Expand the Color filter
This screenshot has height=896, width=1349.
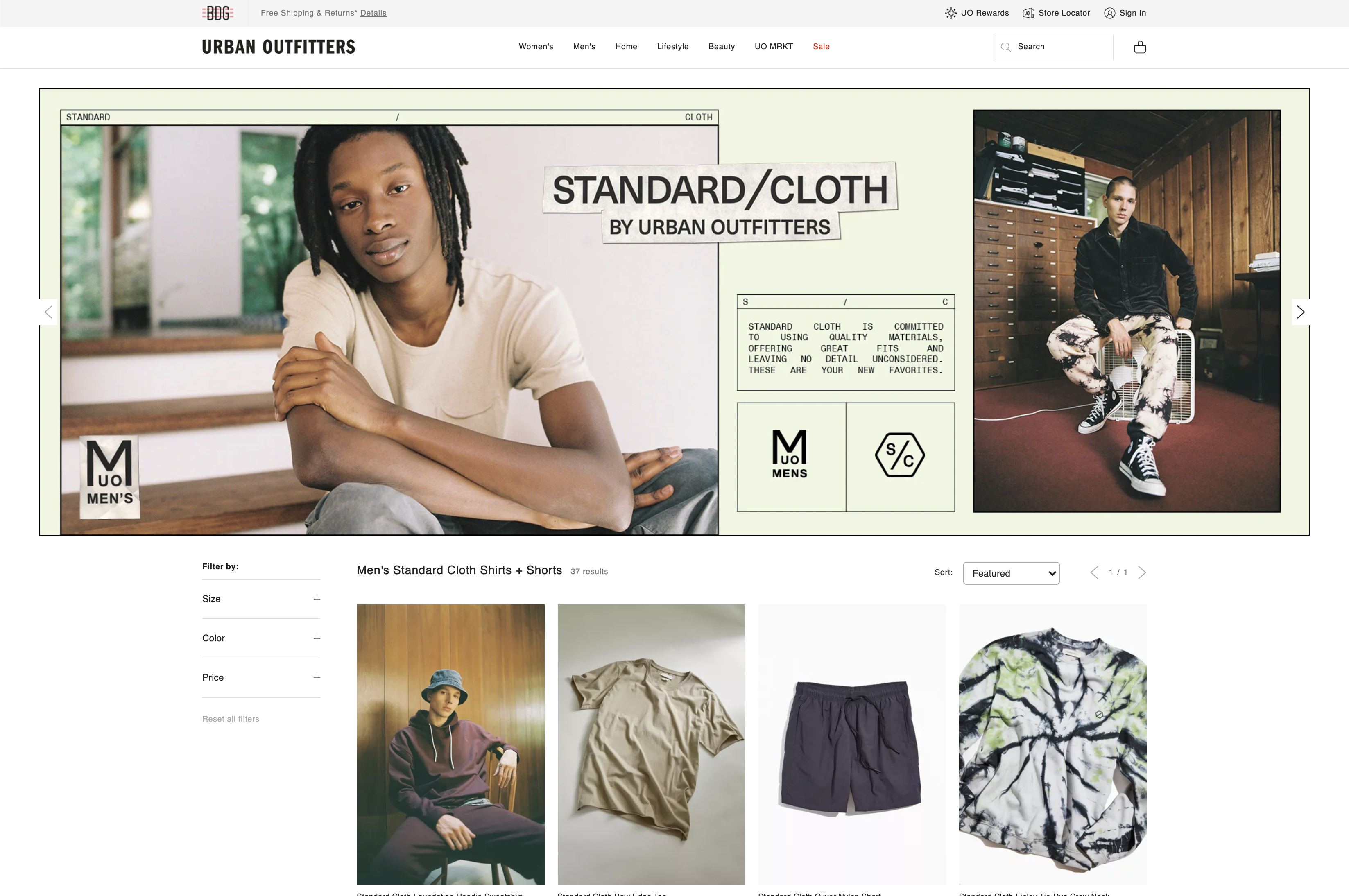[x=261, y=638]
